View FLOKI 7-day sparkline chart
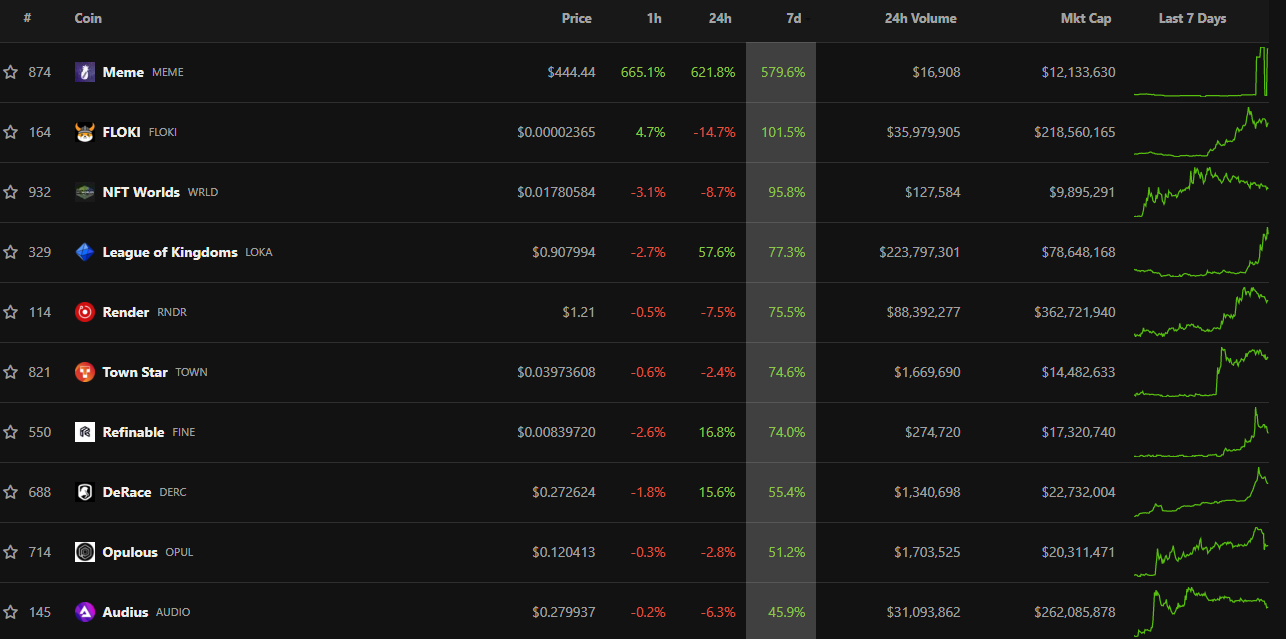Screen dimensions: 1286x639 click(1201, 132)
